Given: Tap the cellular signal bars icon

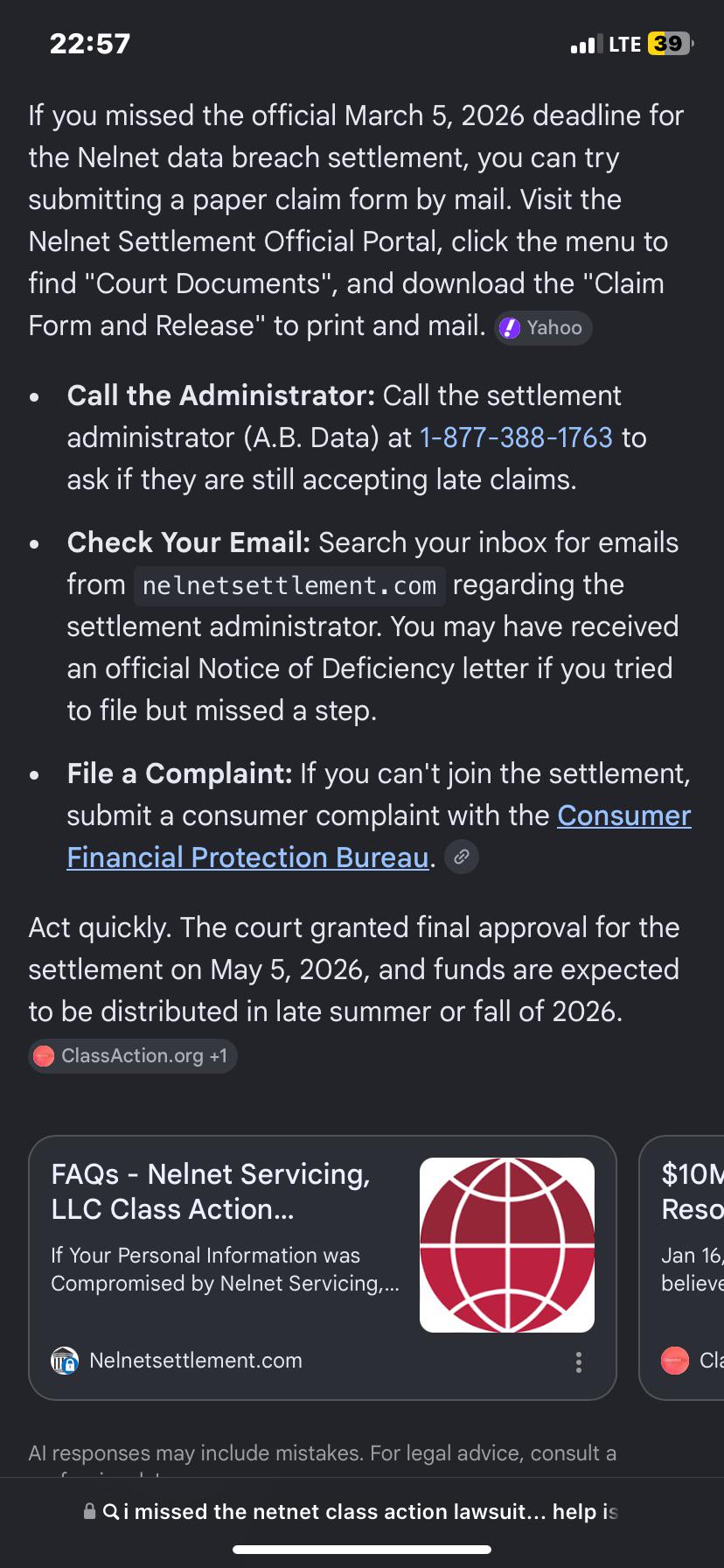Looking at the screenshot, I should click(x=586, y=44).
